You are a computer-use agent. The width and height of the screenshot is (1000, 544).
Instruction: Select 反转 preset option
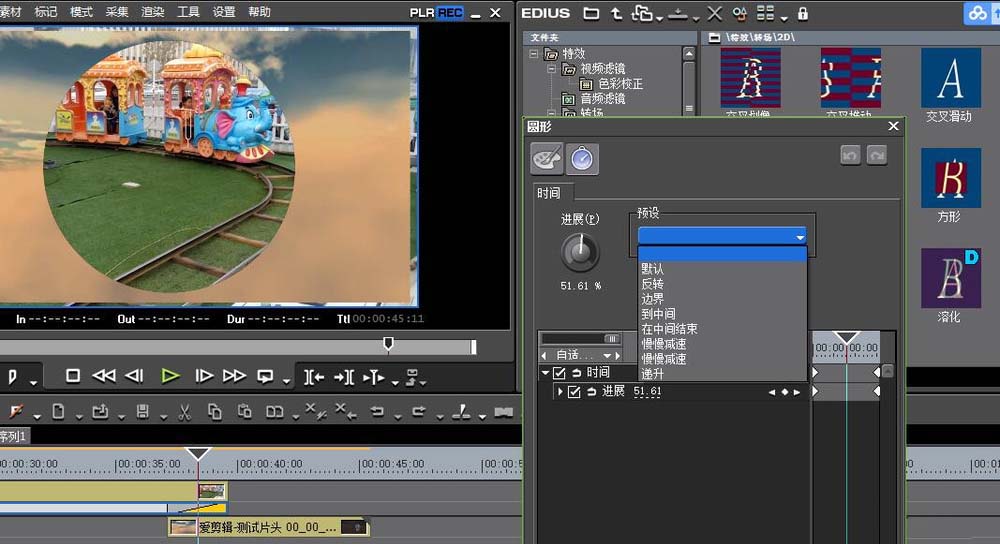652,284
